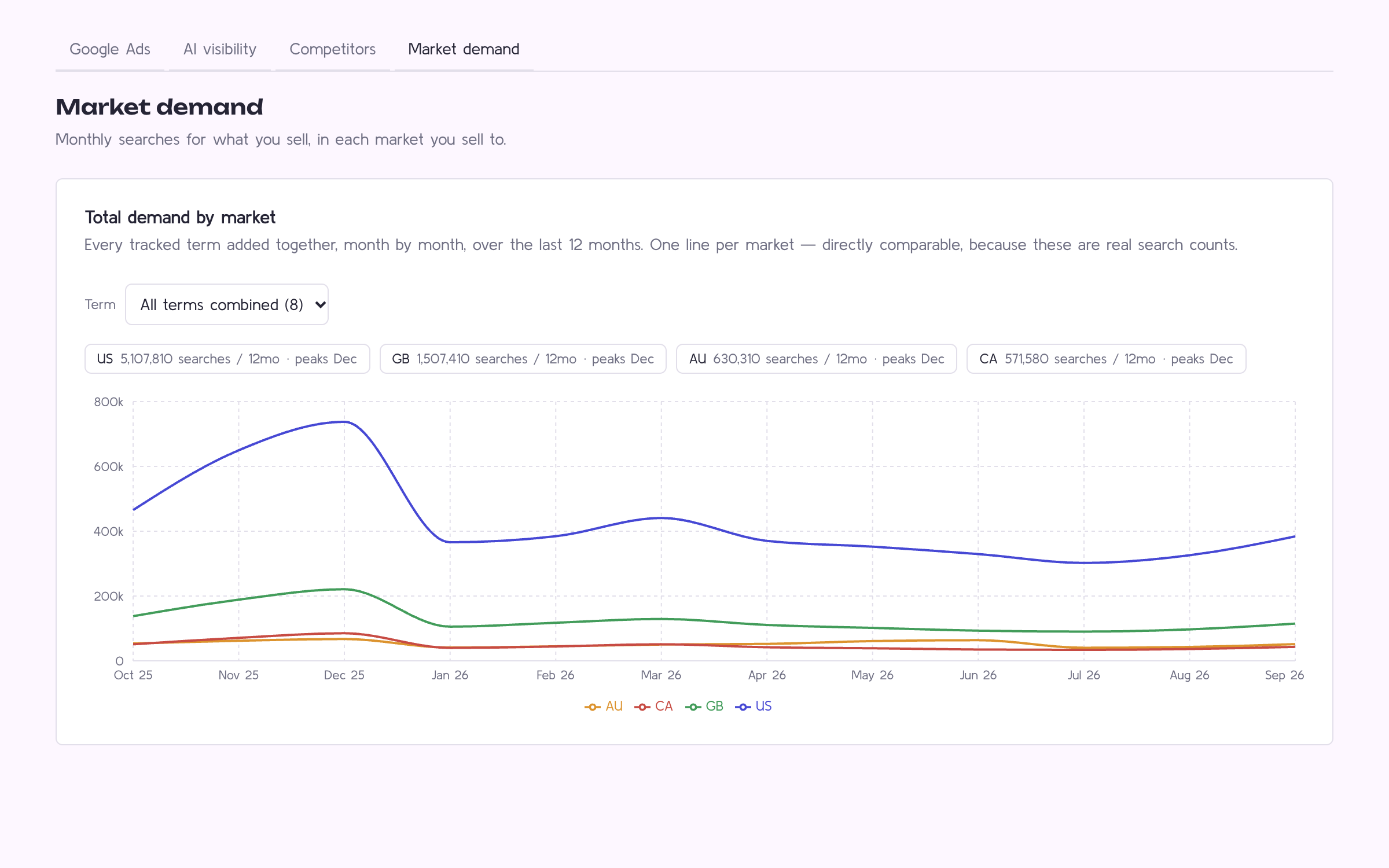The width and height of the screenshot is (1389, 868).
Task: Toggle the CA series in the chart legend
Action: (x=653, y=706)
